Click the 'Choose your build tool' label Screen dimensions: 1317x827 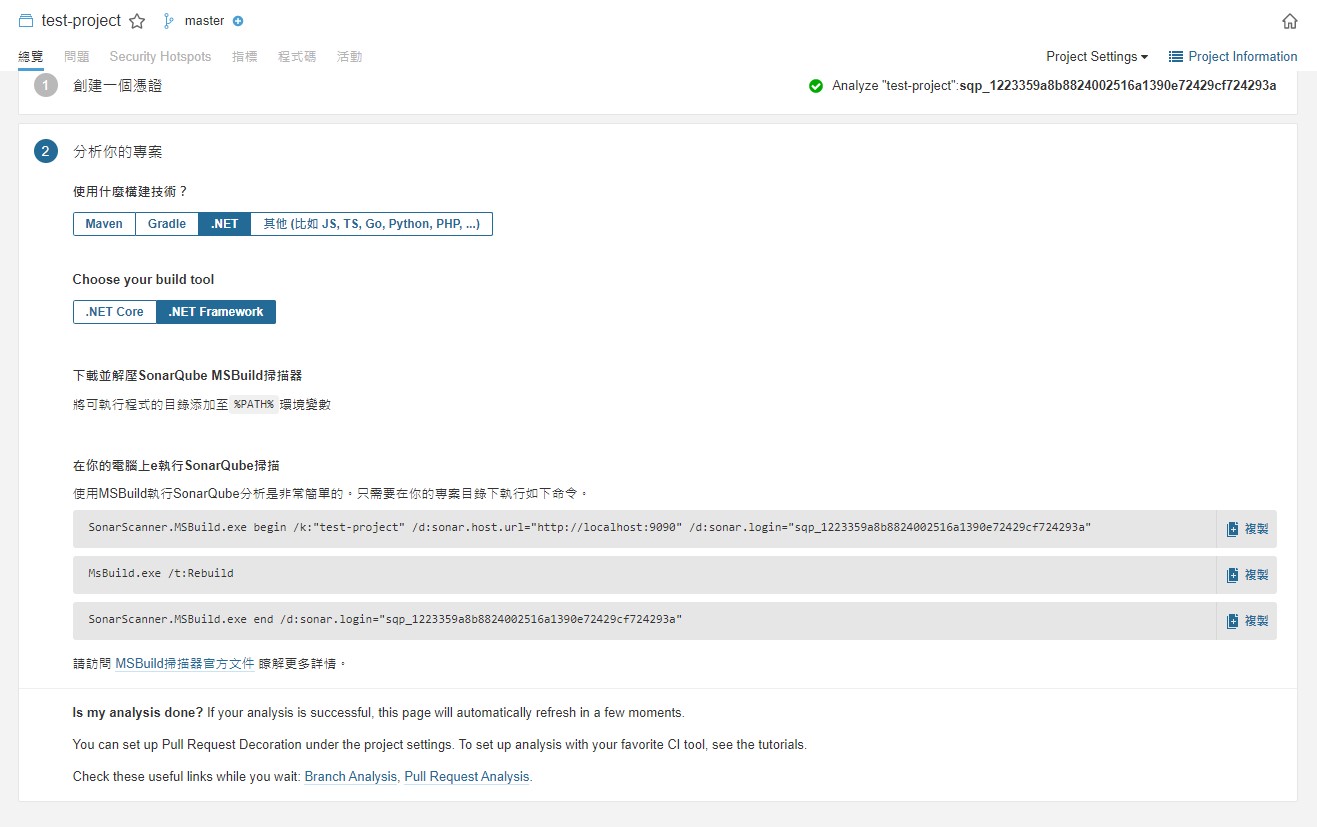click(144, 280)
